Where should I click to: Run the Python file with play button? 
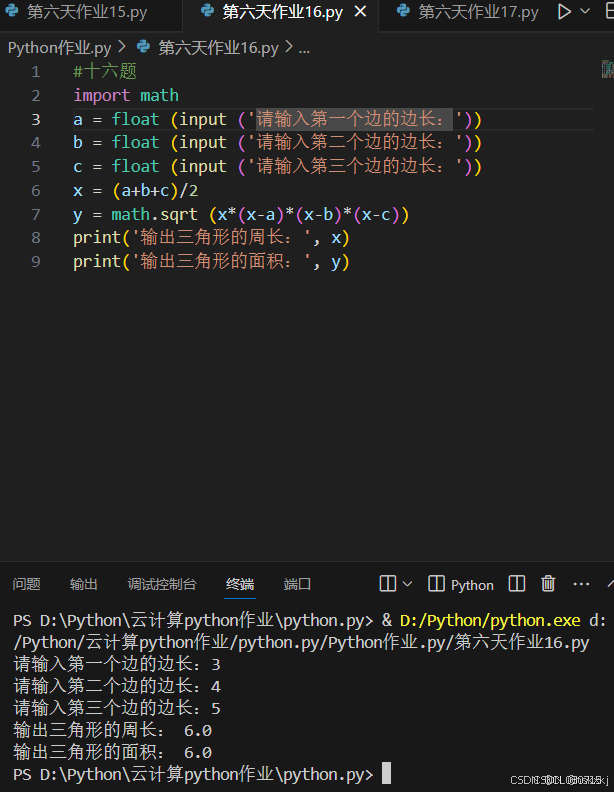point(564,12)
